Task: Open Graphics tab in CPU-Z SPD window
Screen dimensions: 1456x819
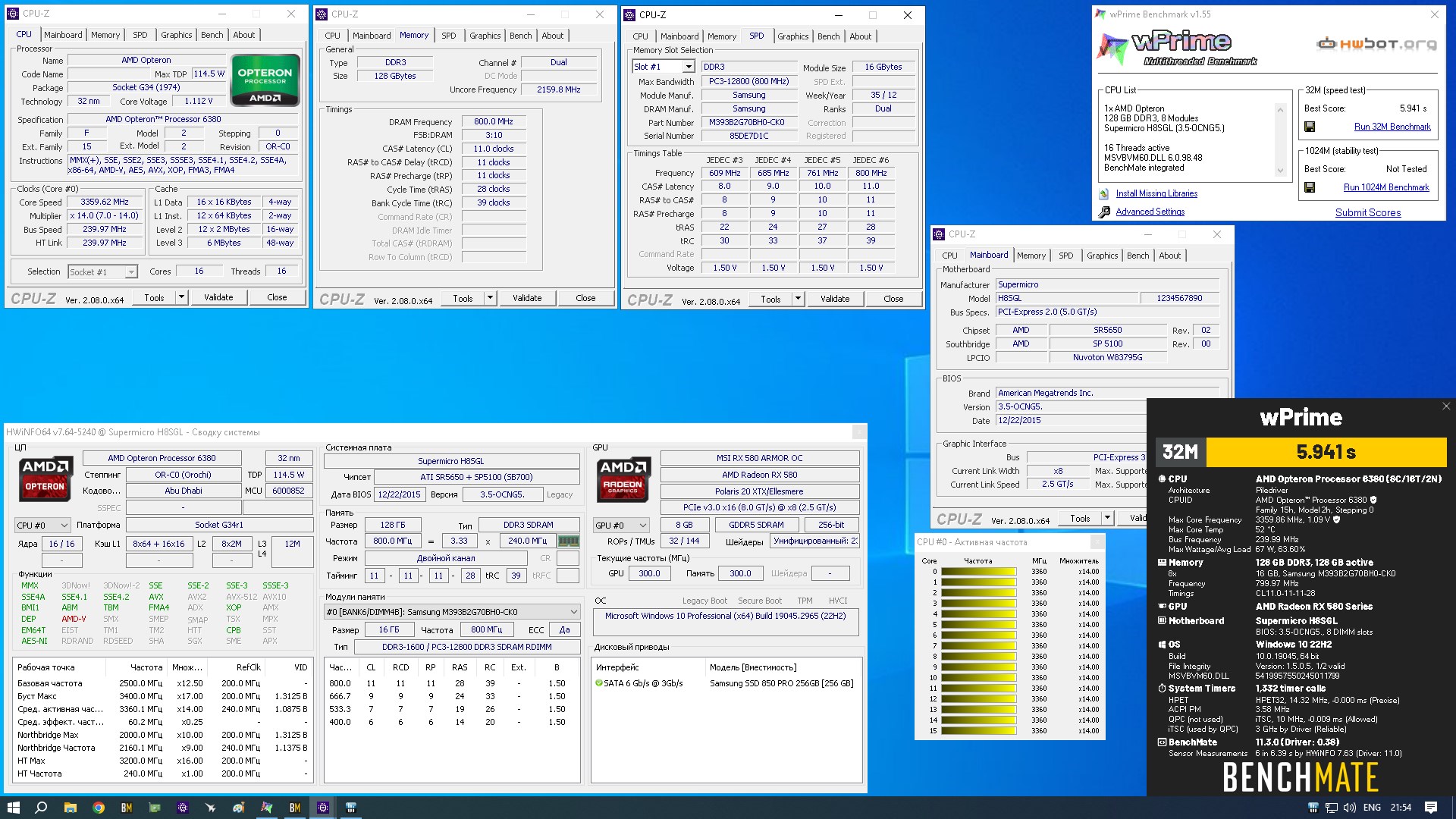Action: tap(793, 36)
